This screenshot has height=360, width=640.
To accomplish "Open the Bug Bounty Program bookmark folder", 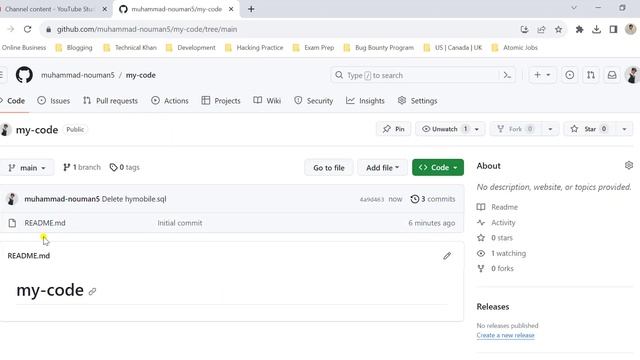I will (378, 48).
